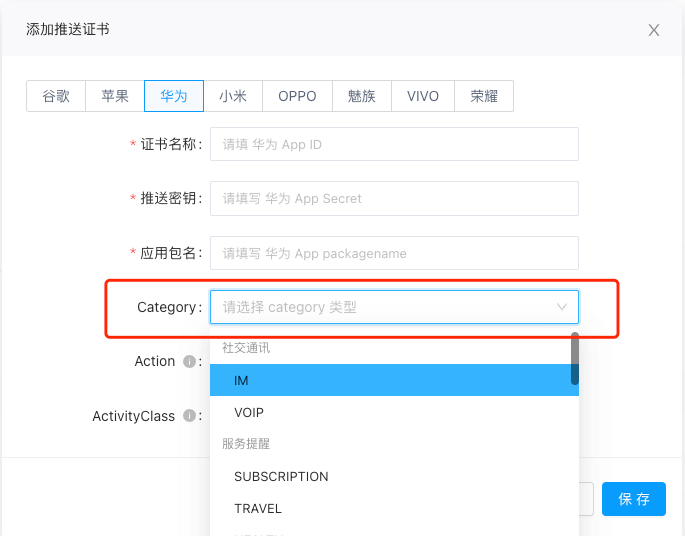Switch to the 荣耀 tab
This screenshot has width=685, height=536.
(484, 96)
